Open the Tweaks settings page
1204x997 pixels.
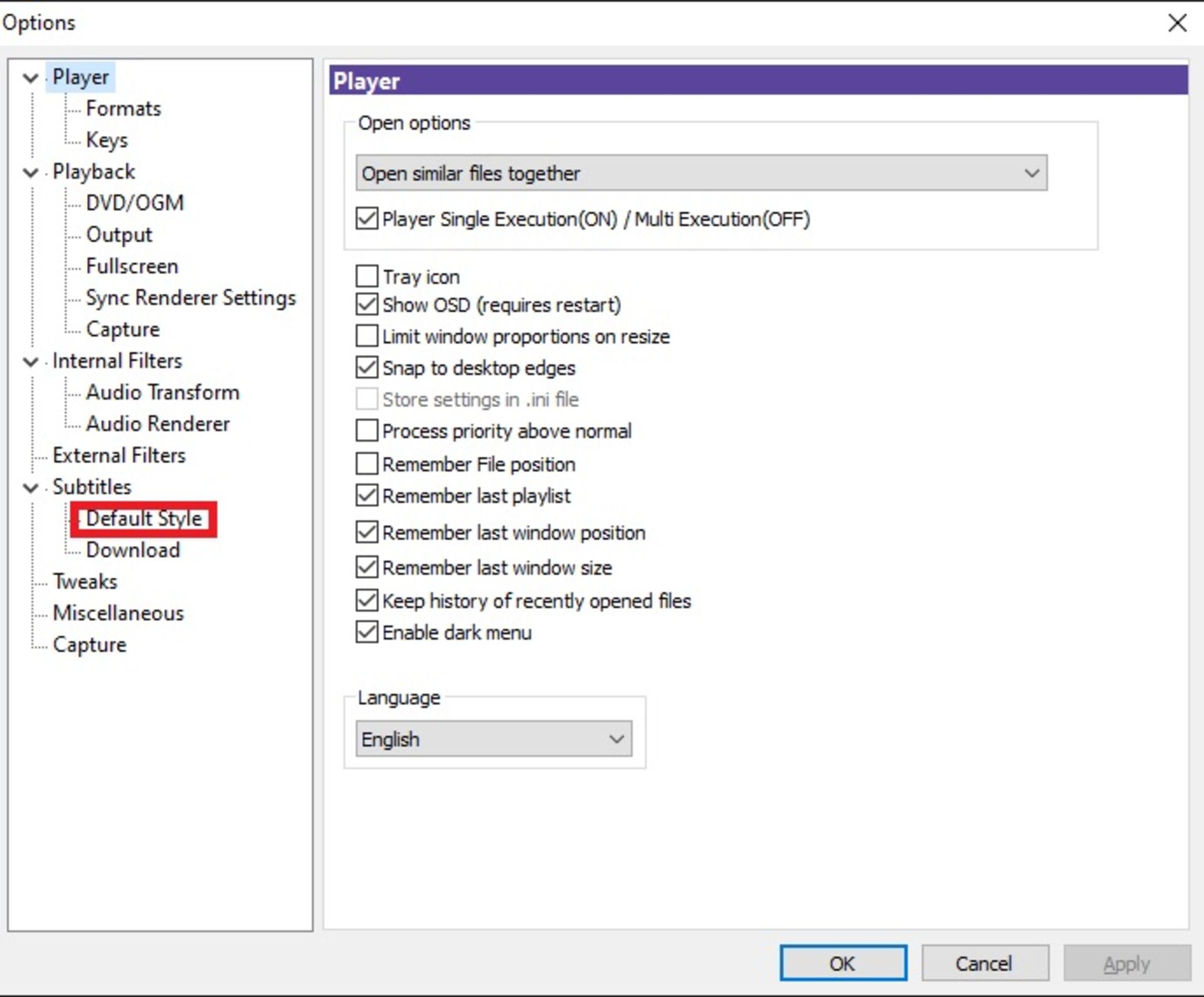click(85, 582)
